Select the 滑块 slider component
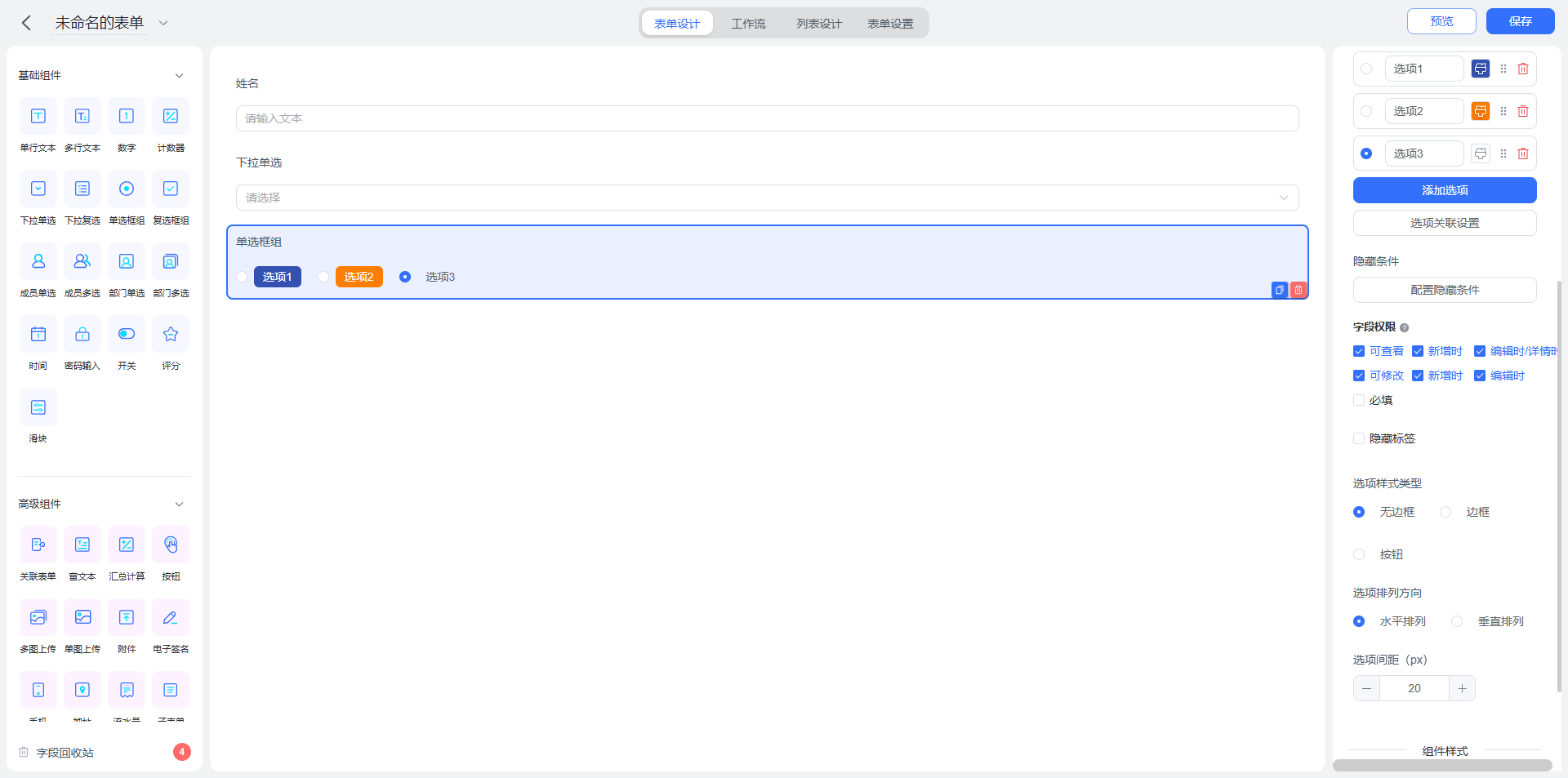 tap(38, 407)
